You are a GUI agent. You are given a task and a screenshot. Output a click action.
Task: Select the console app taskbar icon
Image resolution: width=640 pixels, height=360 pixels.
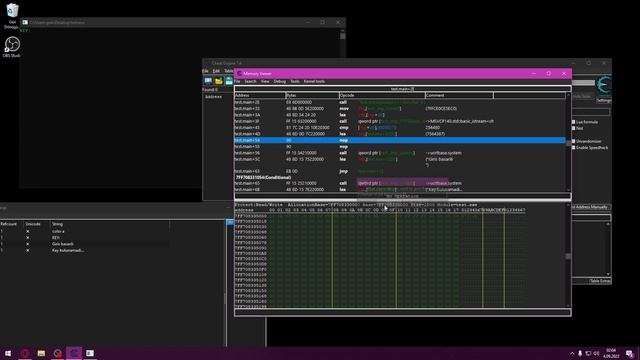[90, 353]
